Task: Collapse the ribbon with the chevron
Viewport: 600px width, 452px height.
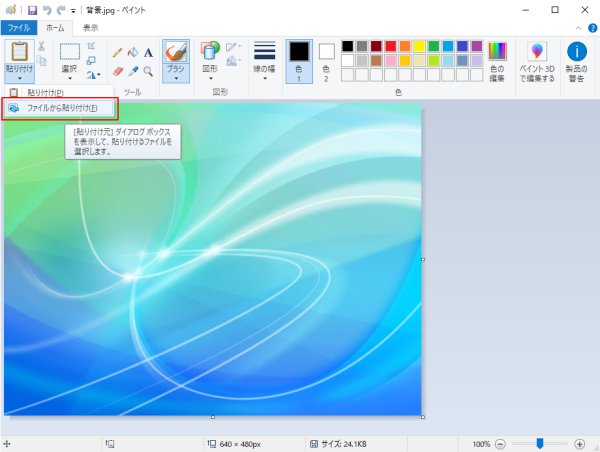Action: tap(578, 28)
